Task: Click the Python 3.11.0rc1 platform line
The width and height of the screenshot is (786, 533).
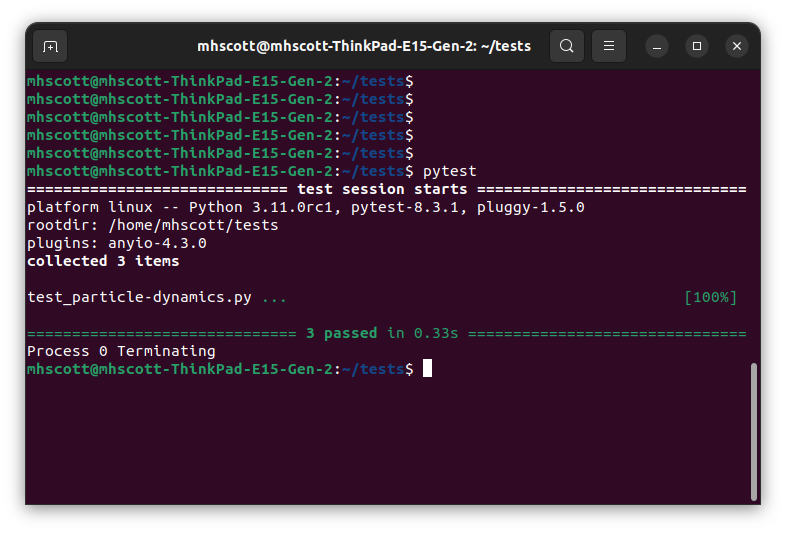Action: (x=305, y=207)
